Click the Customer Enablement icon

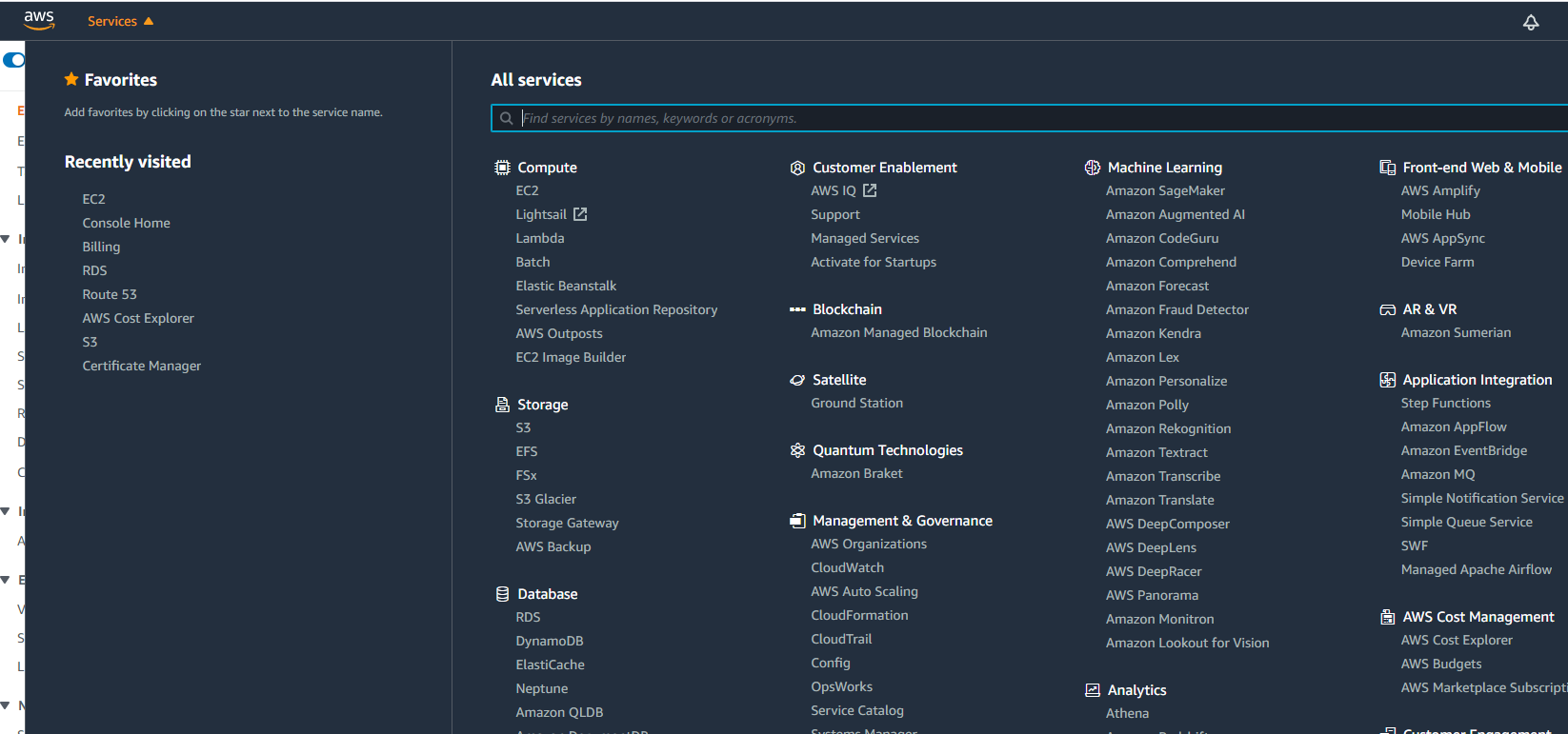tap(797, 168)
